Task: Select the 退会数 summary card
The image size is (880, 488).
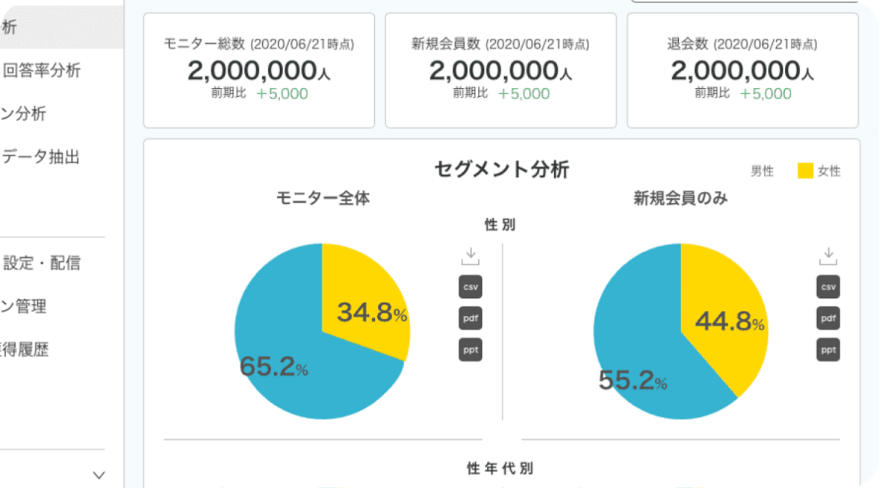Action: tap(743, 70)
